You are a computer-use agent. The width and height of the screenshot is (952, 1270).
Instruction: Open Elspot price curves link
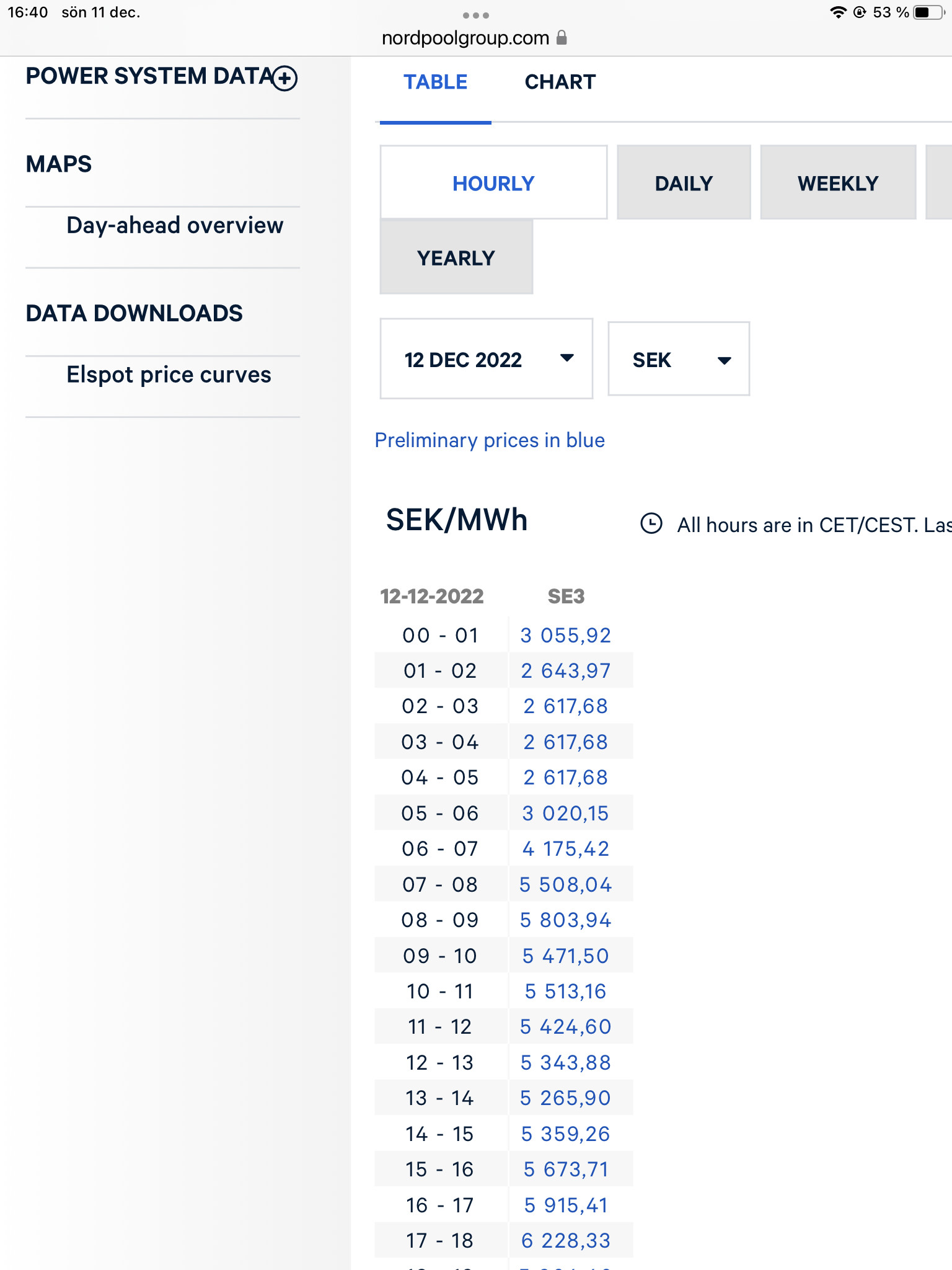pyautogui.click(x=169, y=375)
